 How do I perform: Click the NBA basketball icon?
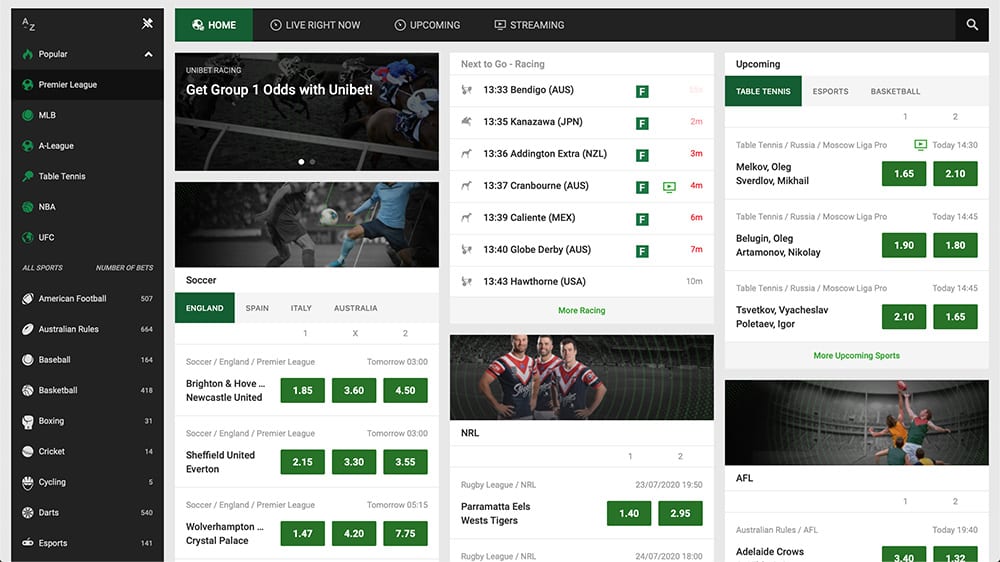pos(27,207)
